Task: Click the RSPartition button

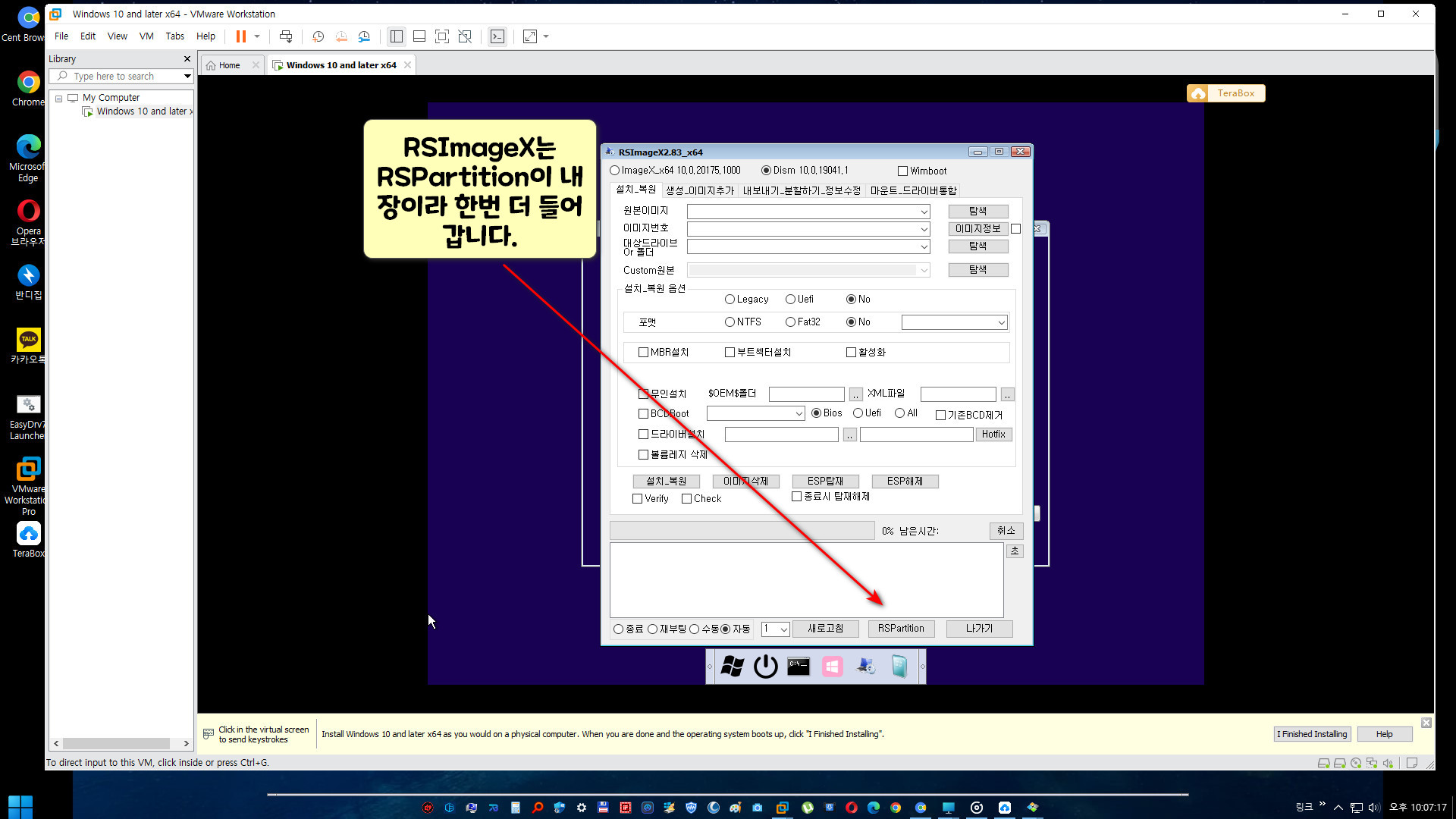Action: (901, 629)
